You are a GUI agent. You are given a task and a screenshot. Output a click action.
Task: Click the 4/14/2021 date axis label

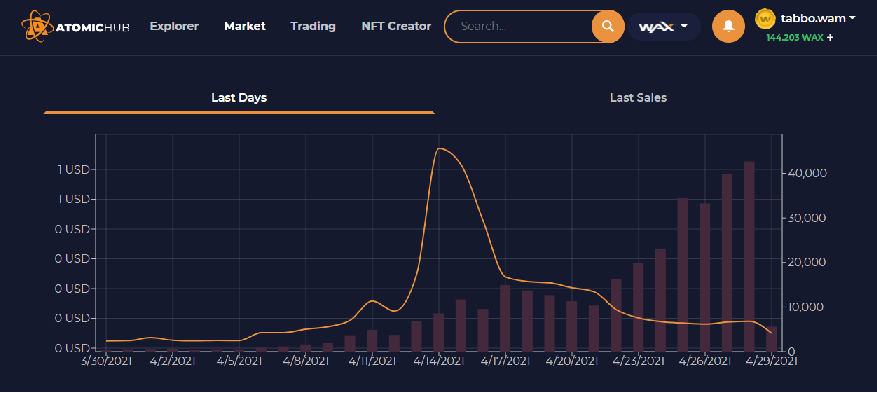click(438, 361)
